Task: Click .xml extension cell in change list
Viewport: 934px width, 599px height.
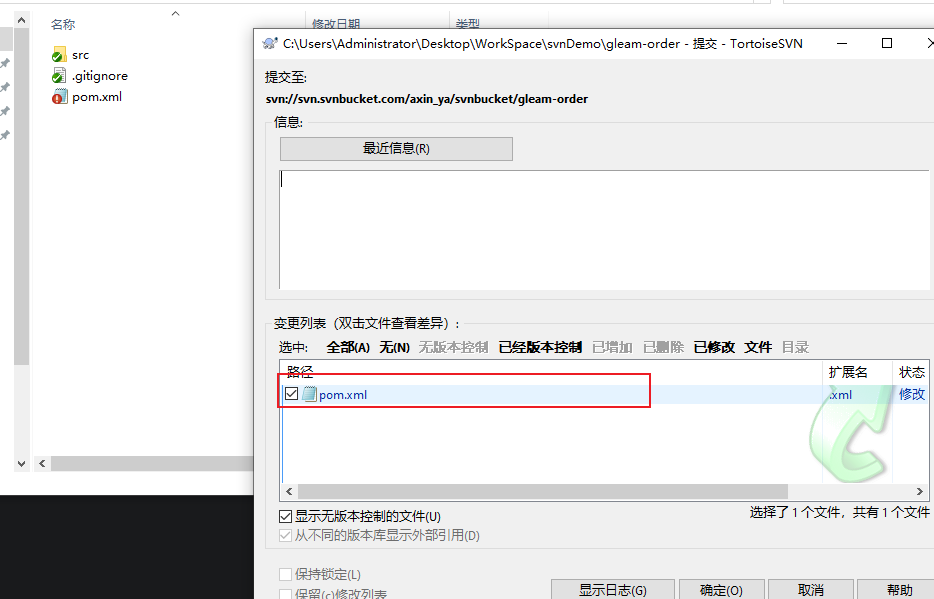Action: tap(840, 394)
